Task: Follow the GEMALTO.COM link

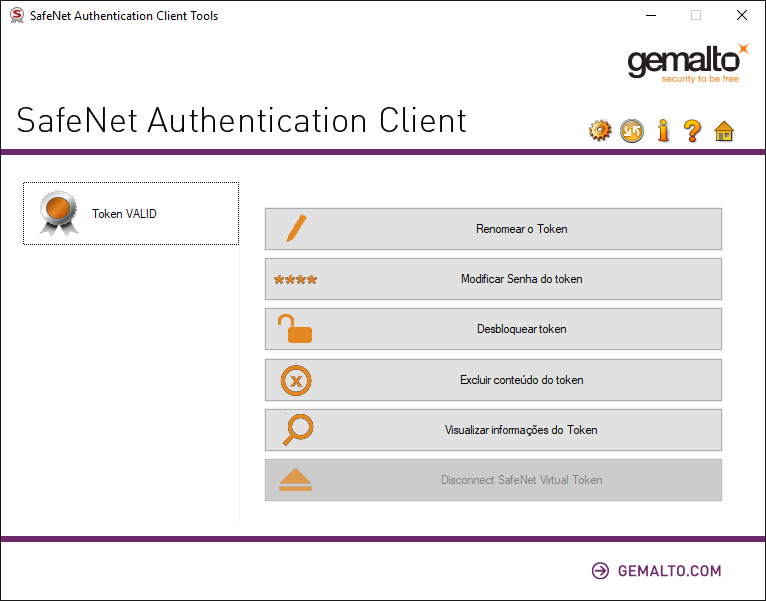Action: [x=656, y=571]
